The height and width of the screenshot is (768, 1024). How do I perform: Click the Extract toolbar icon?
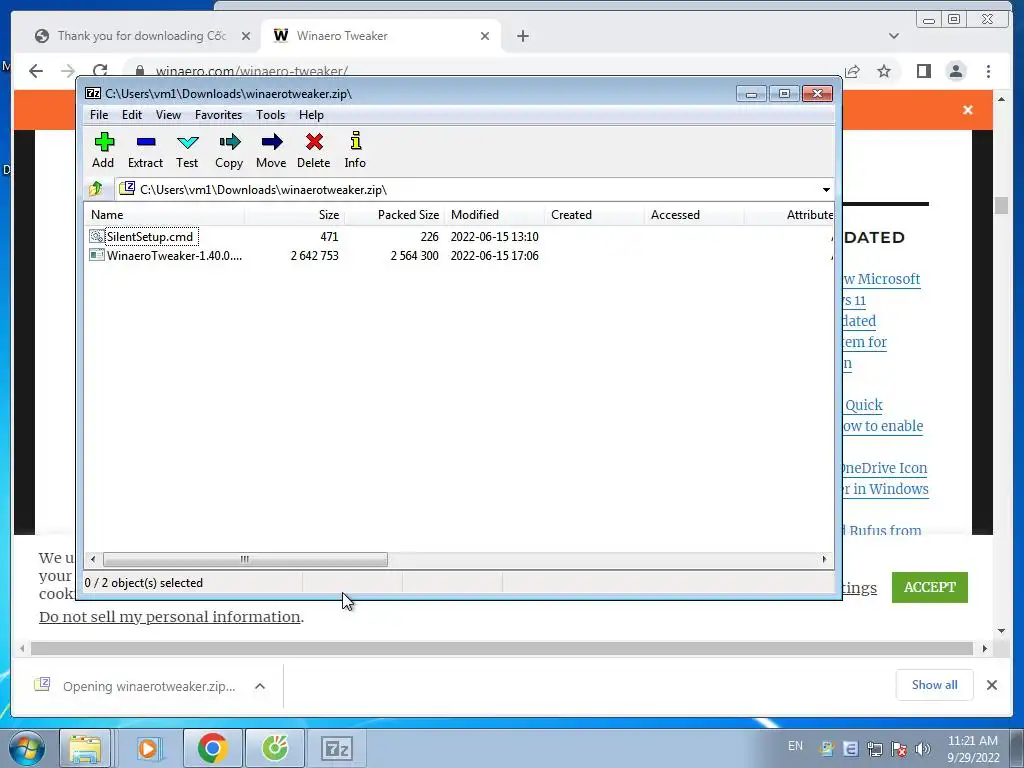[145, 150]
